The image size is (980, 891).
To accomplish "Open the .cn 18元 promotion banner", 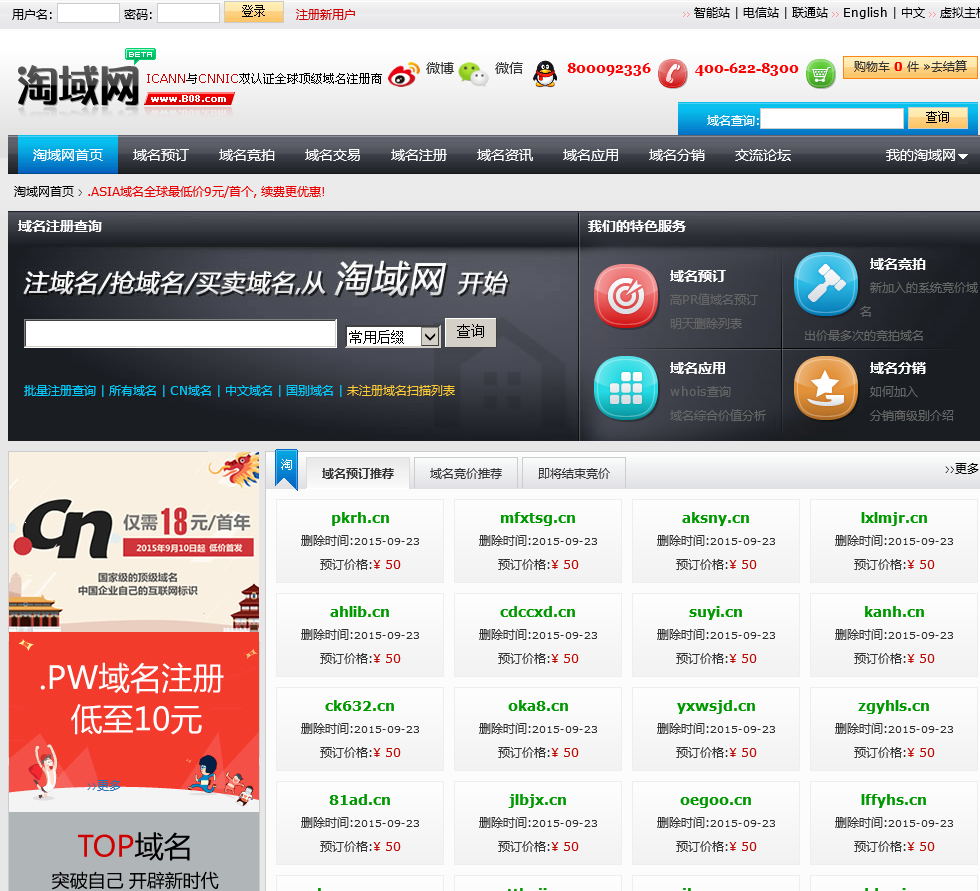I will 134,541.
